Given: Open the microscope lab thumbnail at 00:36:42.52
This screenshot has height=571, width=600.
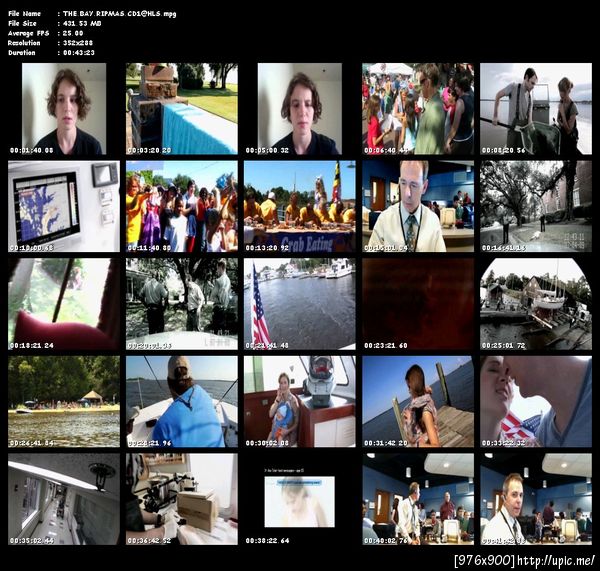Looking at the screenshot, I should pyautogui.click(x=182, y=499).
